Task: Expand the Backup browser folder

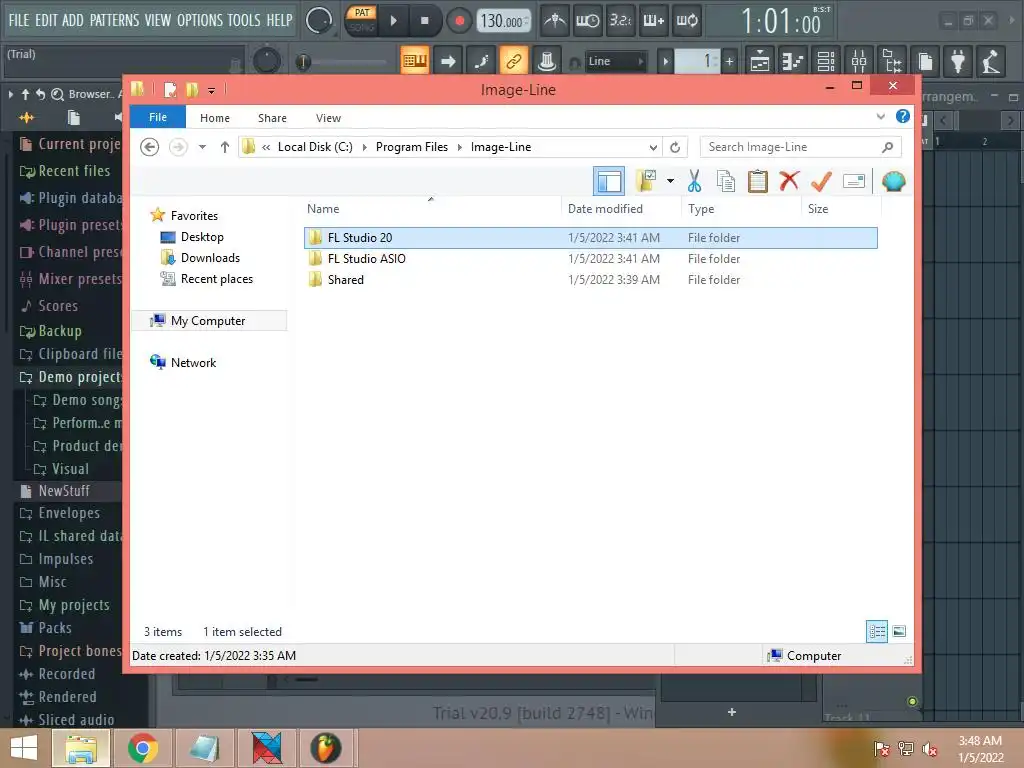Action: [x=50, y=331]
